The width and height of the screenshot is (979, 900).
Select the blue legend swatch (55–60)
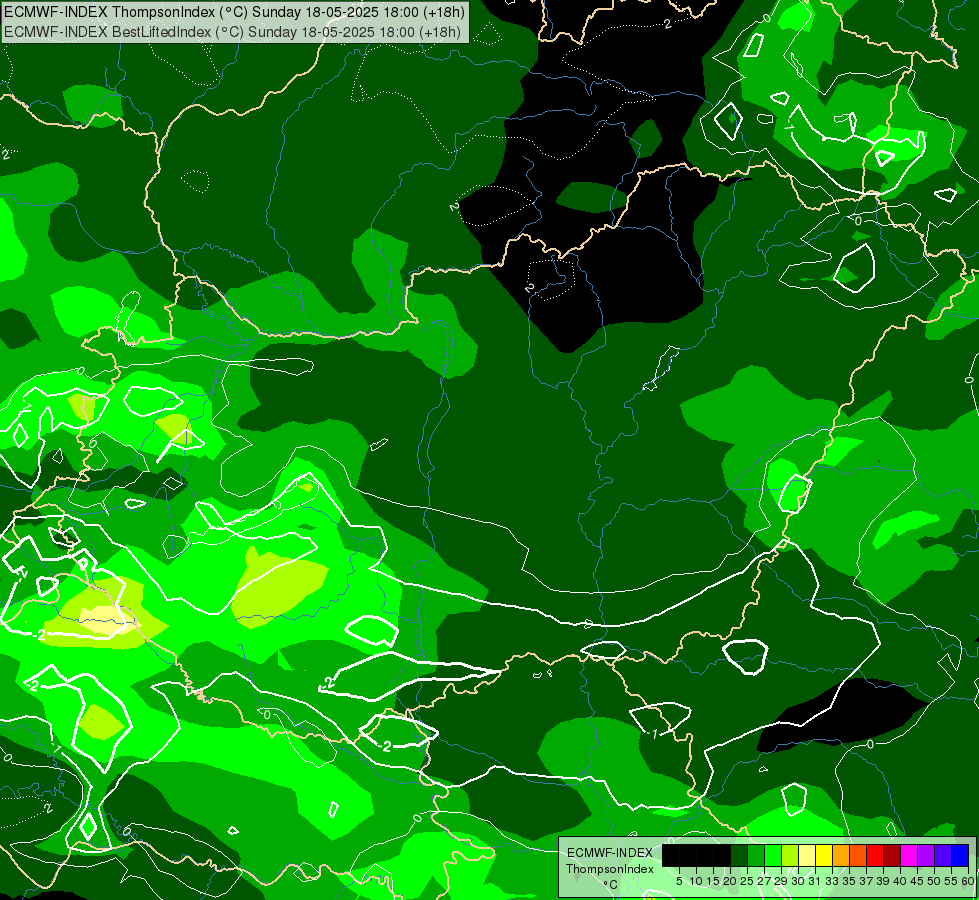point(960,855)
